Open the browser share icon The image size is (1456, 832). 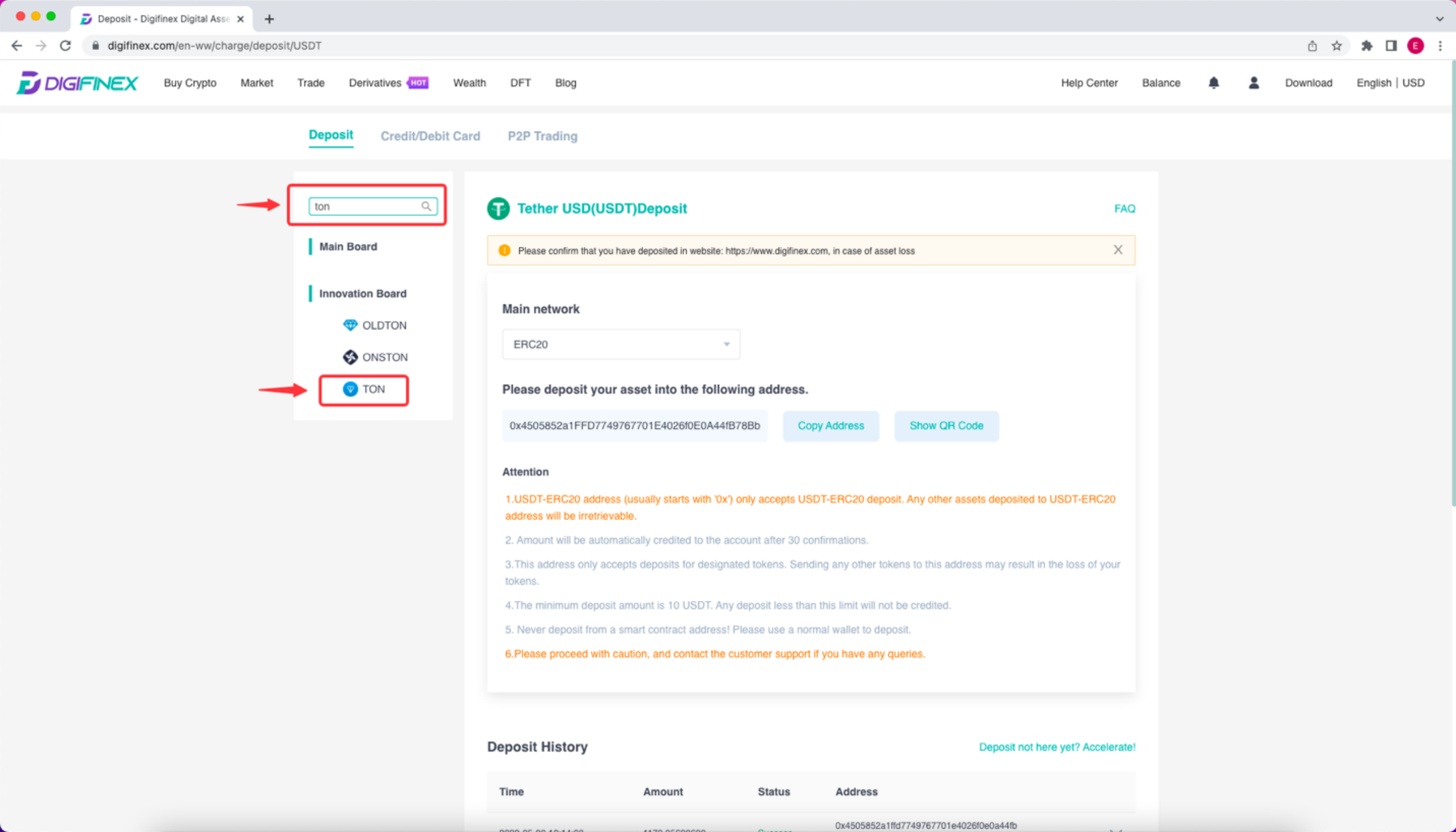click(1312, 46)
